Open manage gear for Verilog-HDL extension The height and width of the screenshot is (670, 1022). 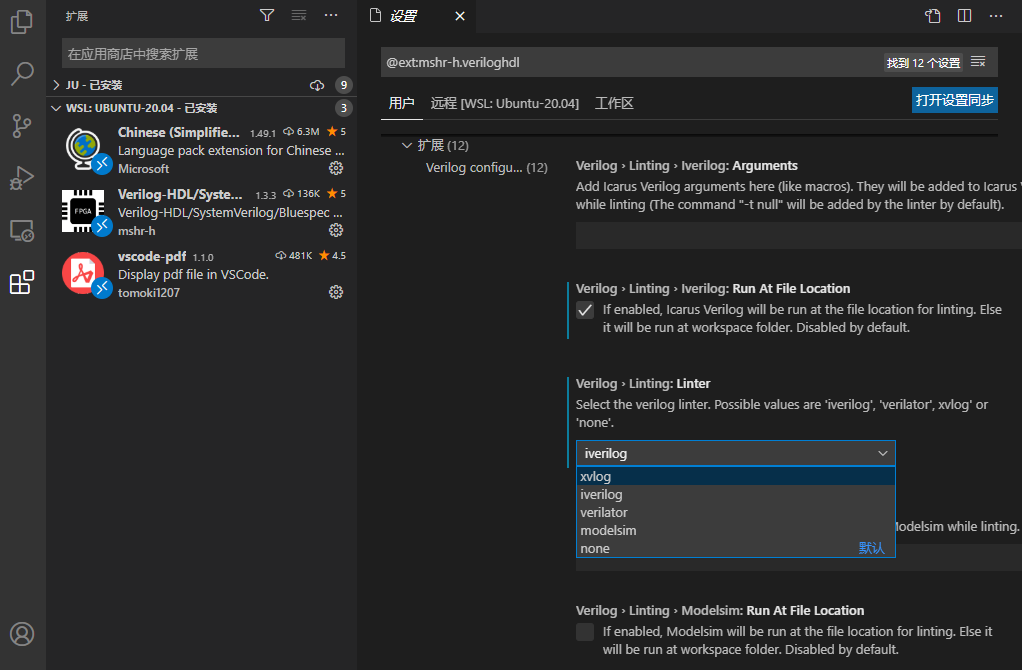tap(336, 230)
